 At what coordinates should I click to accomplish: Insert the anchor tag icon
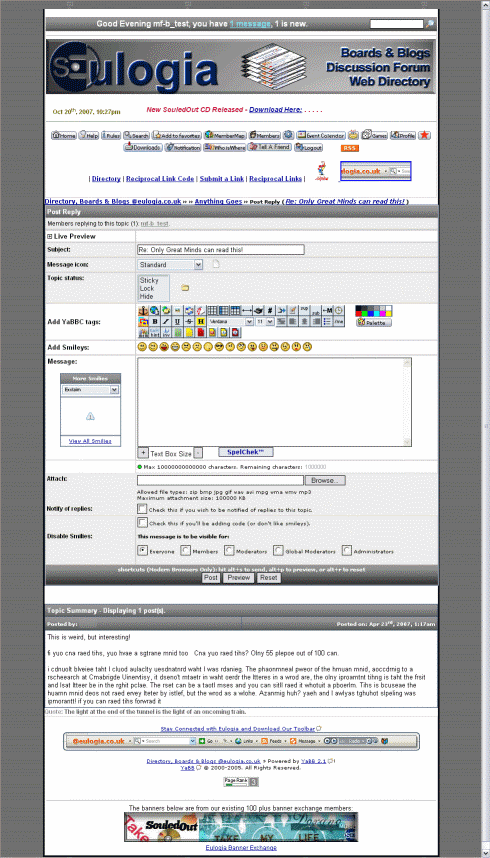(x=143, y=310)
